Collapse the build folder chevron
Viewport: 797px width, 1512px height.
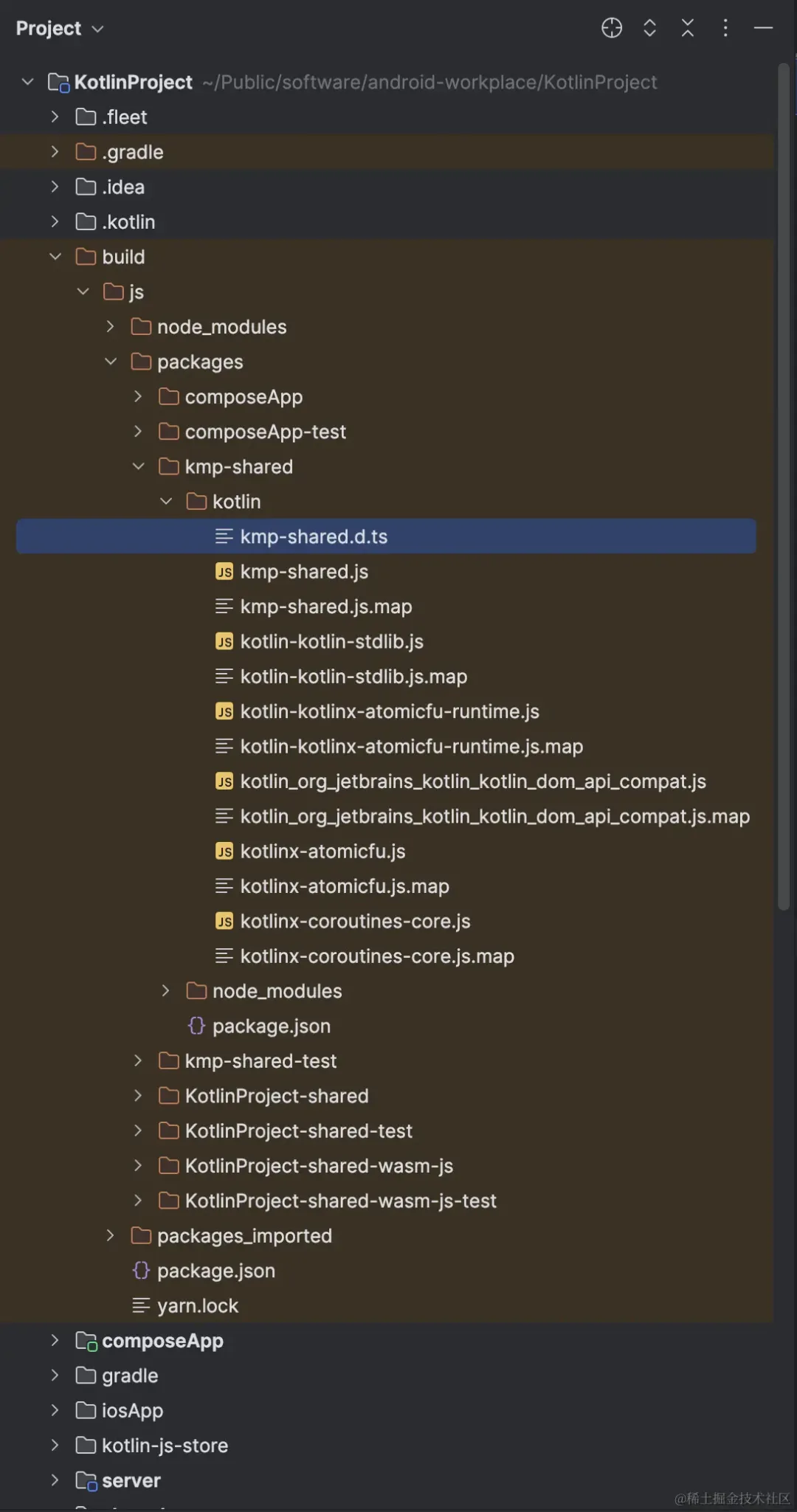coord(55,257)
